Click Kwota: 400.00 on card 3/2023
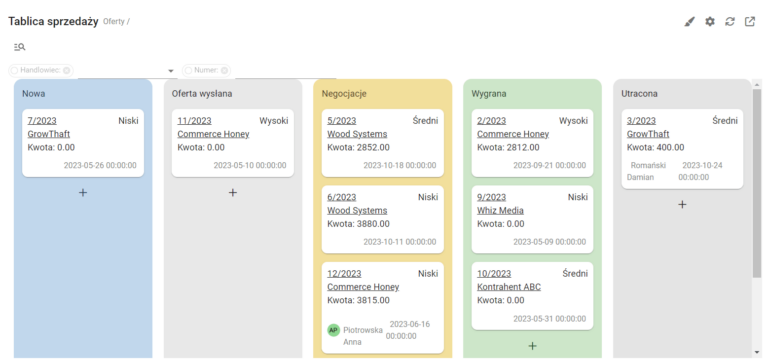The image size is (768, 360). tap(656, 147)
